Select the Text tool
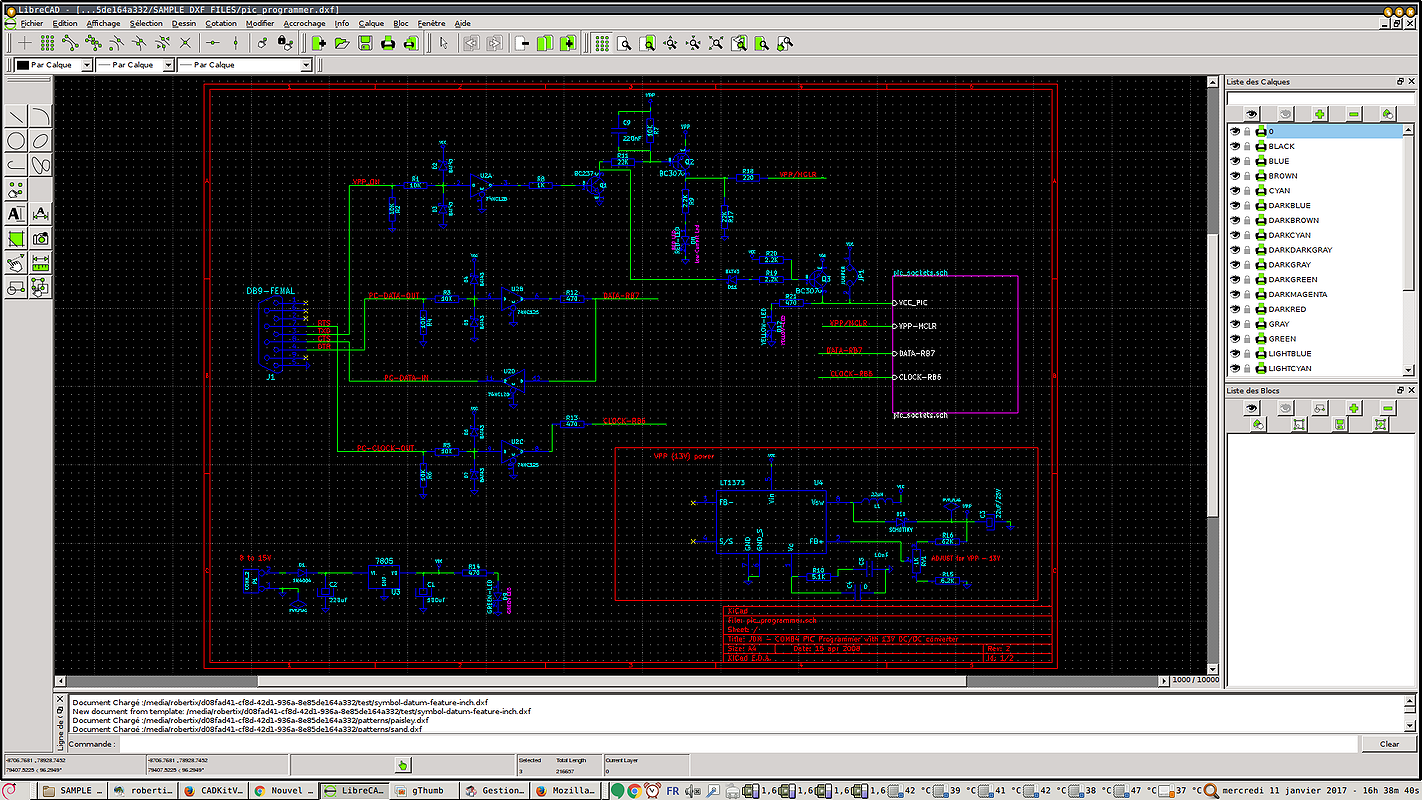 (16, 213)
